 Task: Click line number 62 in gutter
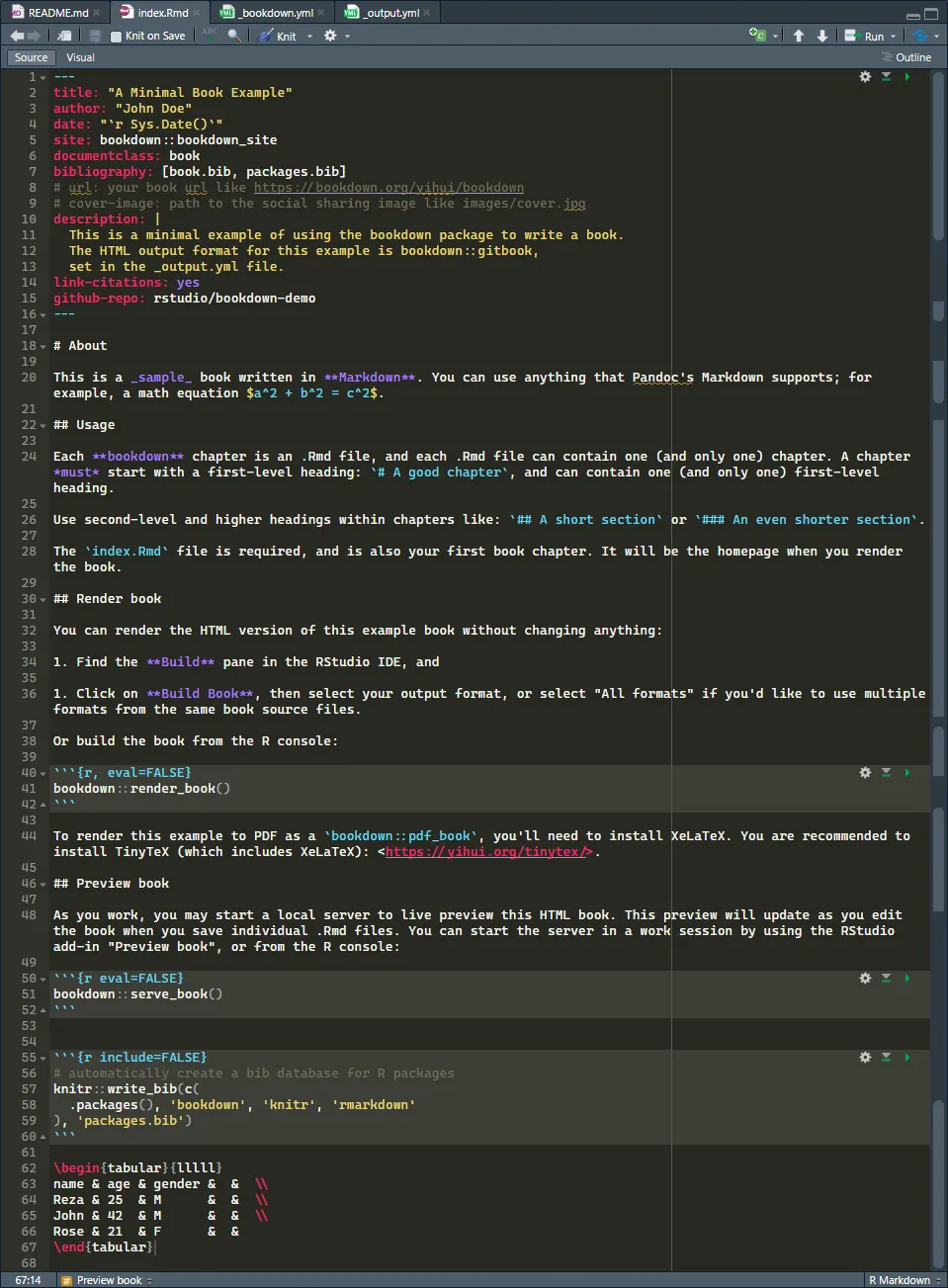29,1167
